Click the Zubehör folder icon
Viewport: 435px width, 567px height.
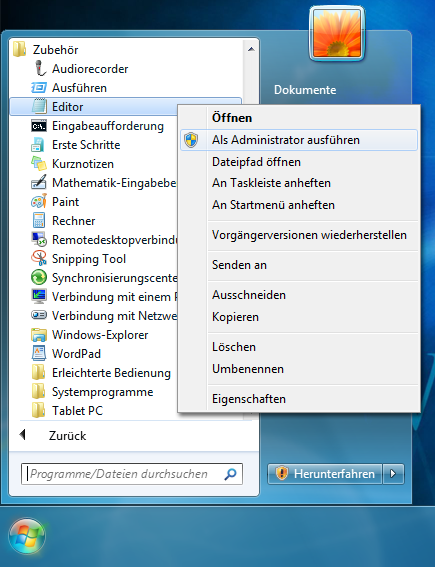tap(20, 49)
